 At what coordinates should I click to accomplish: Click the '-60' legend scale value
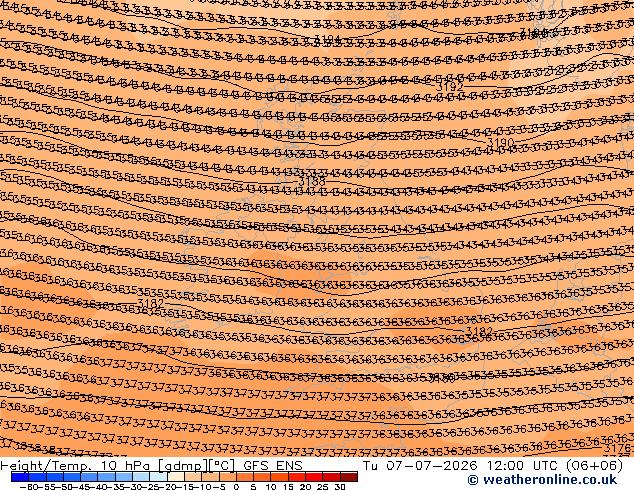click(x=28, y=486)
